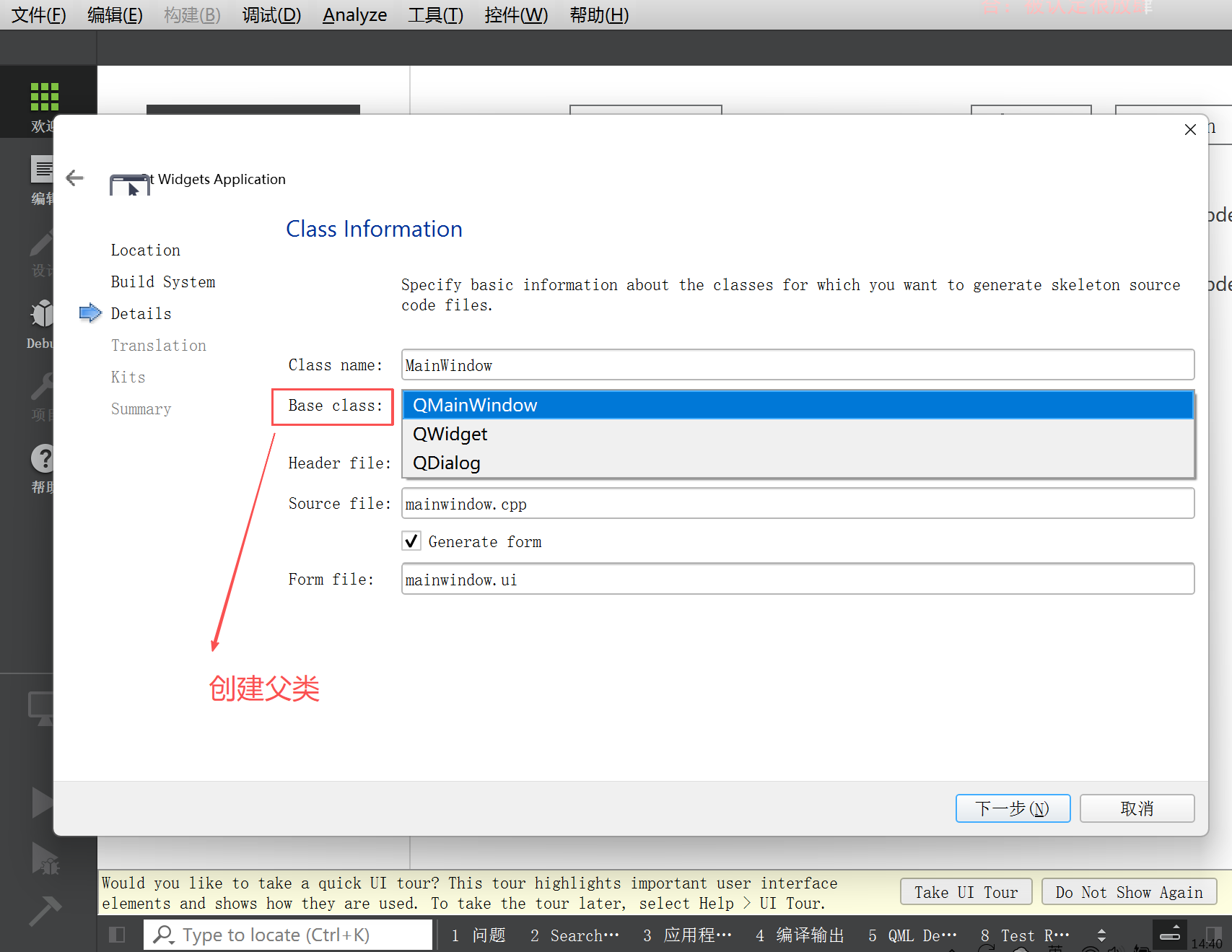Open the Design mode pencil icon

pyautogui.click(x=42, y=243)
